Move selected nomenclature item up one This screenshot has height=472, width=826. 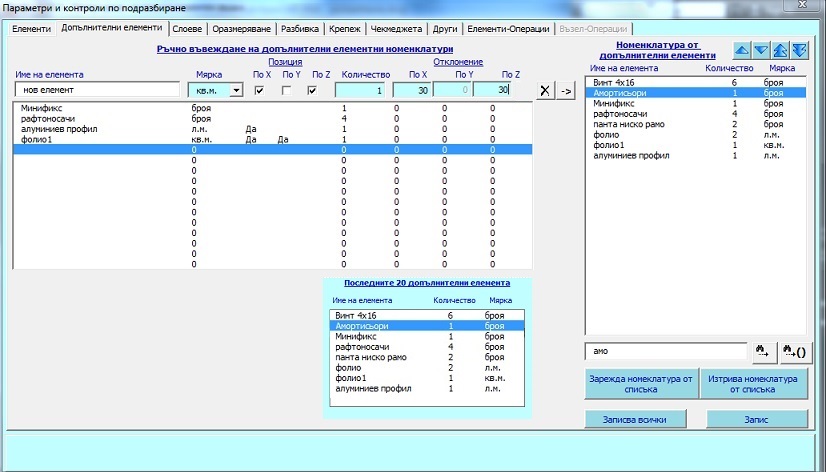click(742, 51)
